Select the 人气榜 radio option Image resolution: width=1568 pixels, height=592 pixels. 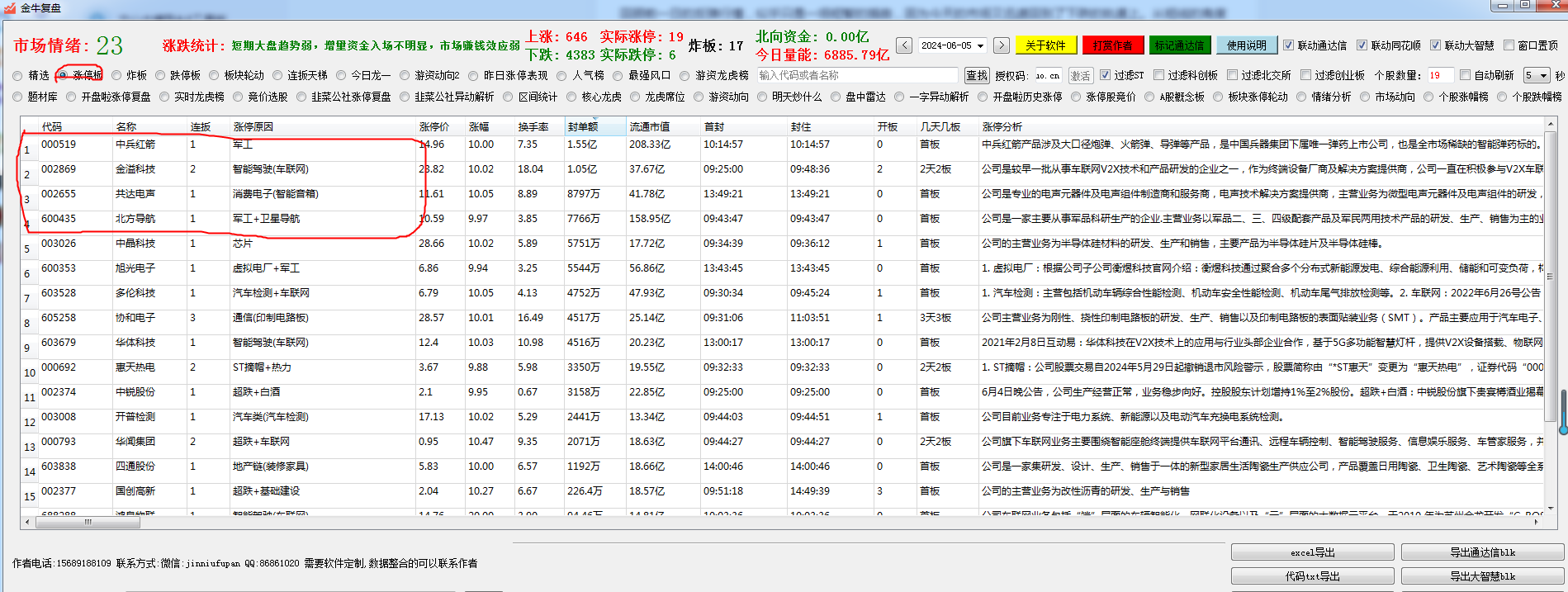tap(562, 75)
